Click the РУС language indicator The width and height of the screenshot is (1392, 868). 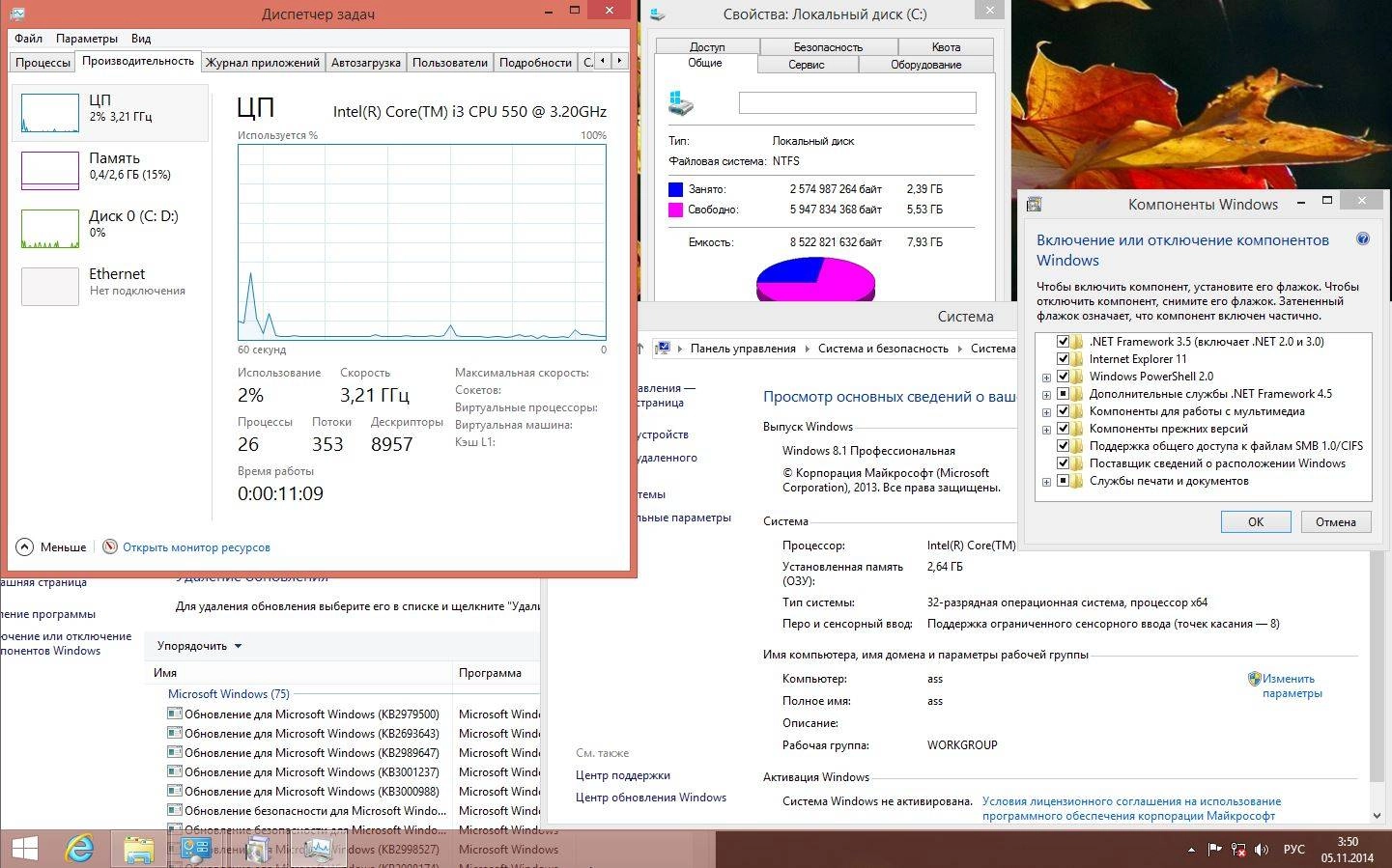1293,850
